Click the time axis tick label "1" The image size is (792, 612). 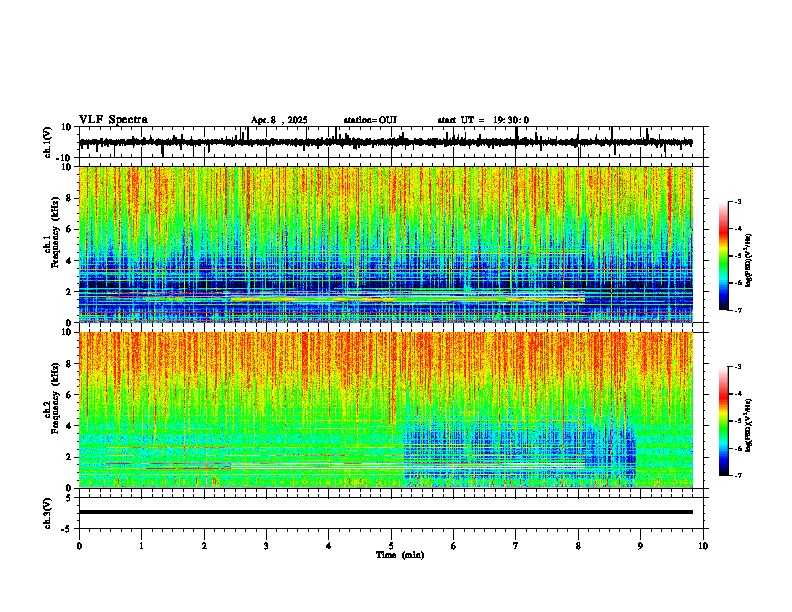click(141, 546)
